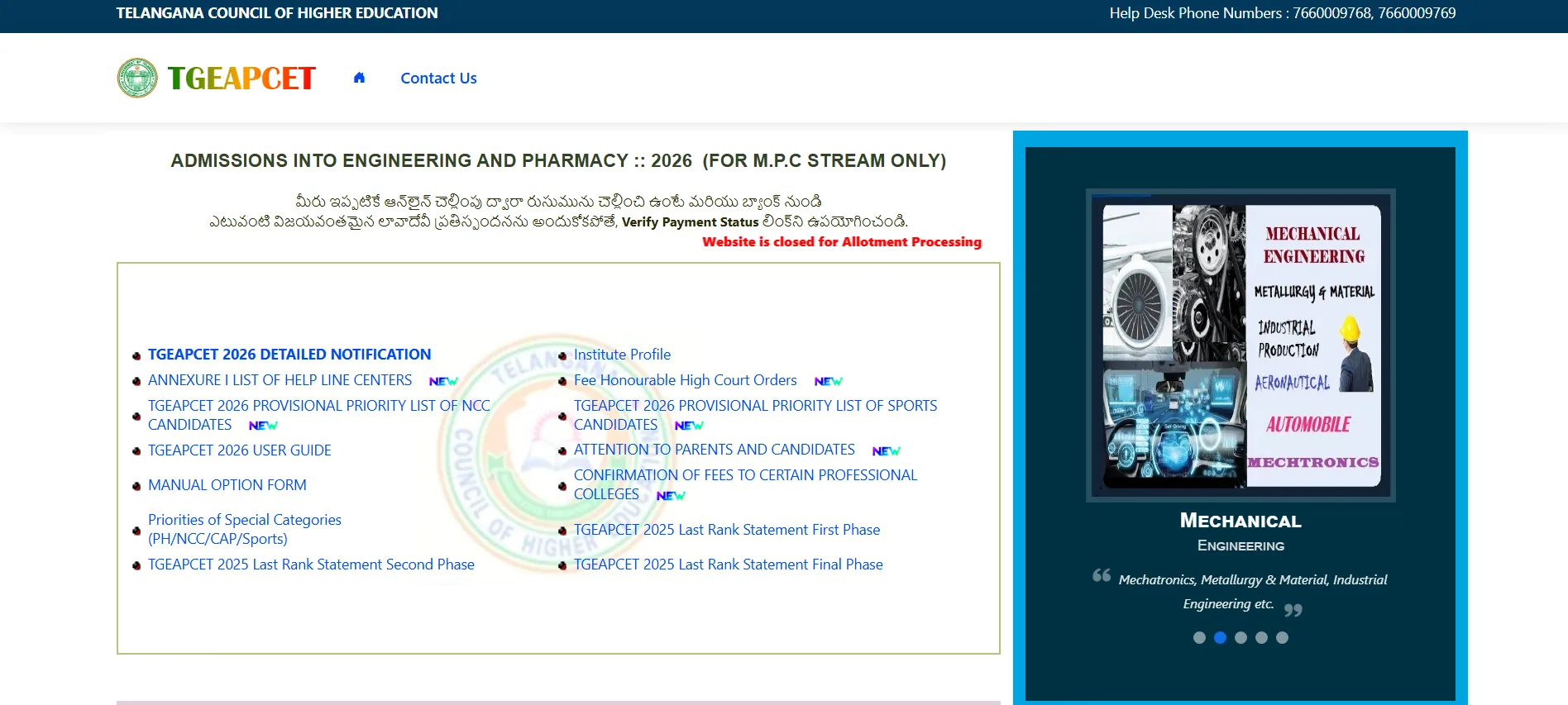This screenshot has width=1568, height=705.
Task: Open Attention to Parents and Candidates link
Action: (715, 450)
